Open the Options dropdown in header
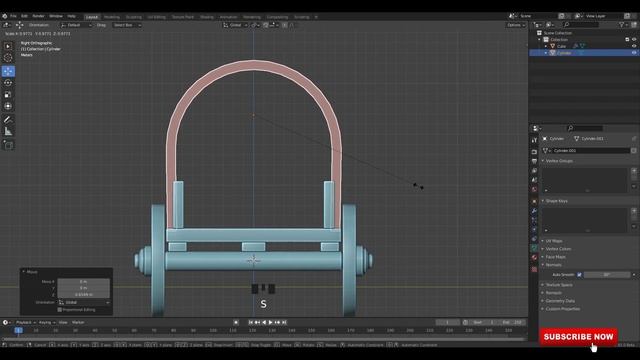The height and width of the screenshot is (360, 640). pyautogui.click(x=516, y=25)
